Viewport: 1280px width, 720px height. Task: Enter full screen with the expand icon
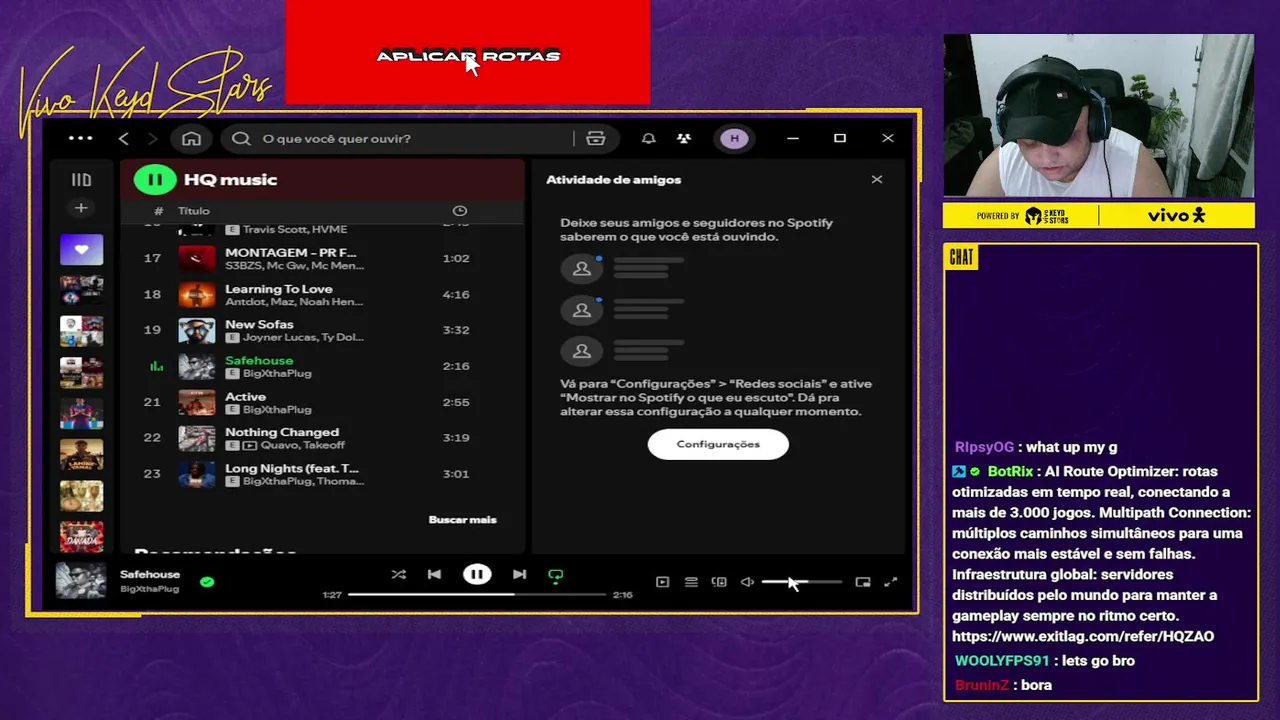891,582
